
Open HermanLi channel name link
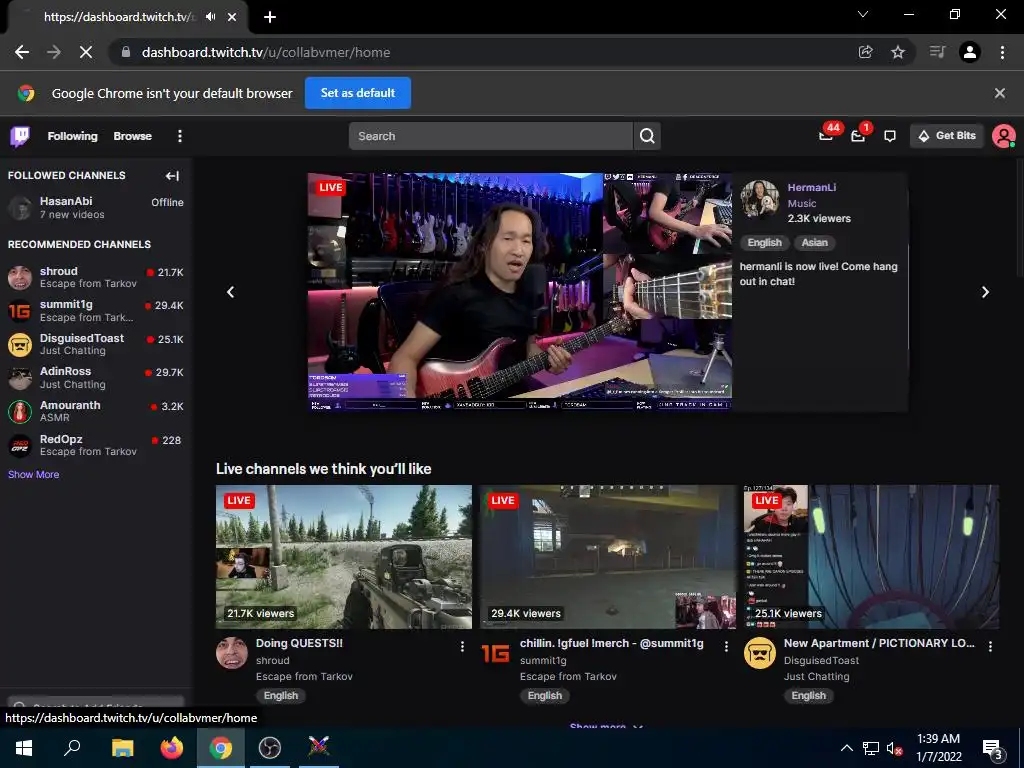(812, 187)
